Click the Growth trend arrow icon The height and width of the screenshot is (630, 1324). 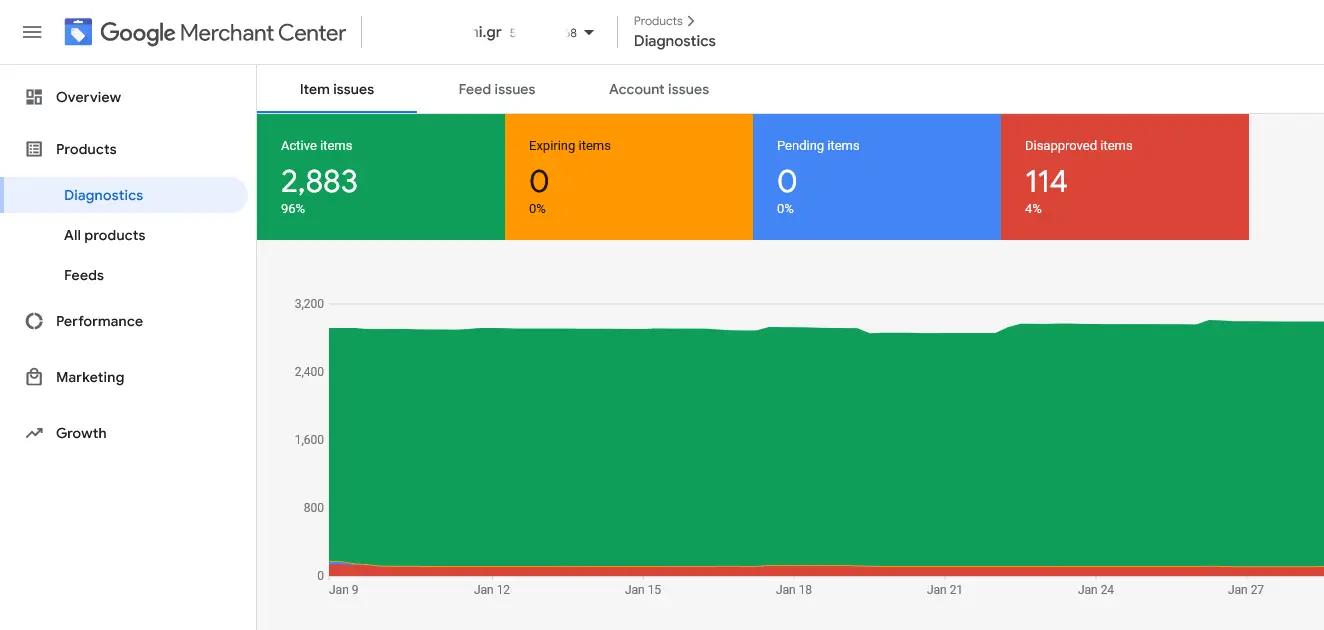tap(34, 433)
